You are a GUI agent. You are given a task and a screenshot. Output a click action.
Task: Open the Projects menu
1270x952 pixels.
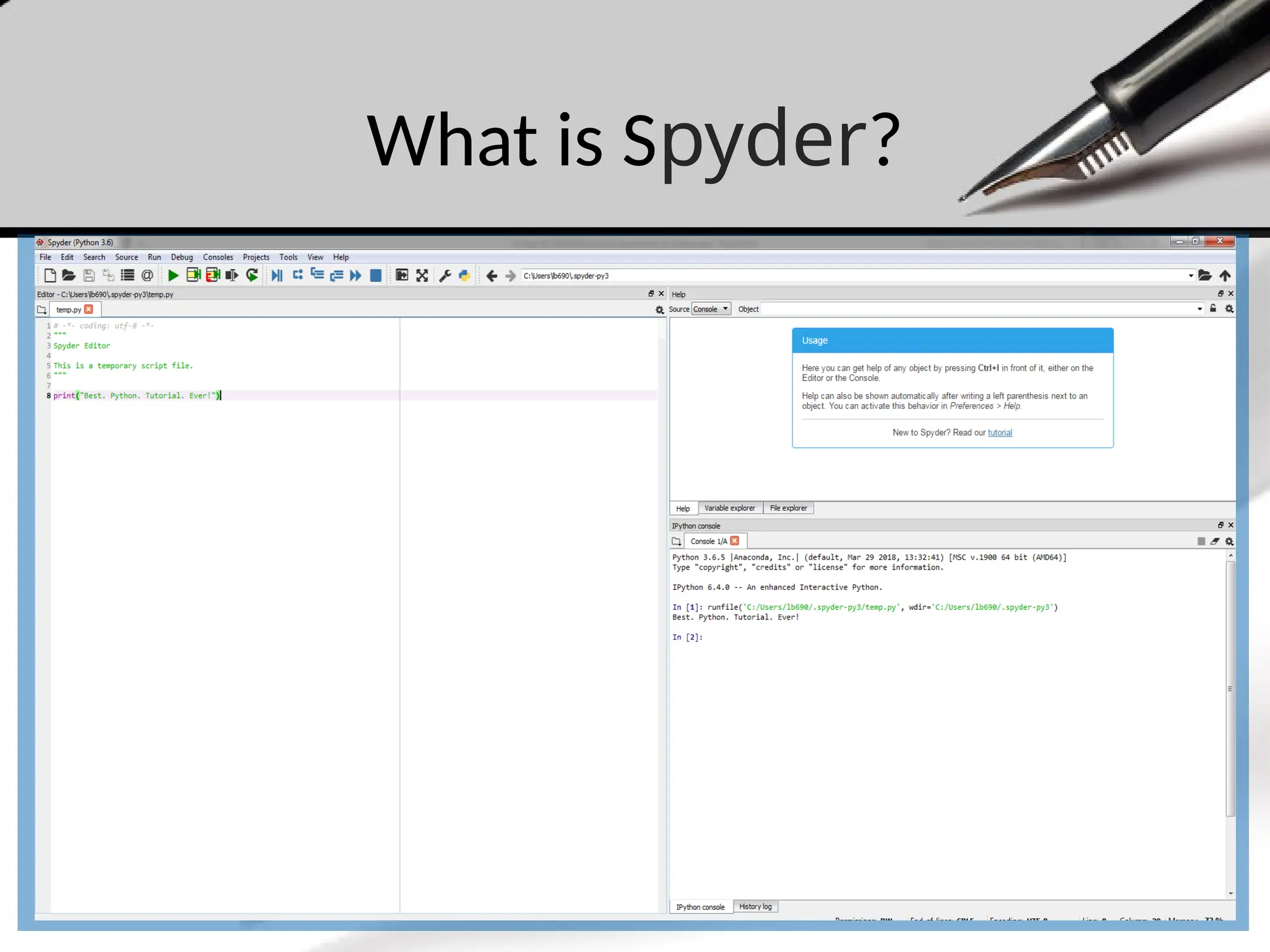pos(256,257)
